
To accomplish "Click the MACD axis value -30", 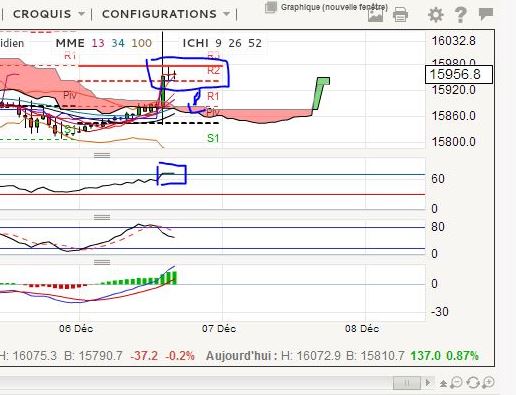I will coord(440,312).
